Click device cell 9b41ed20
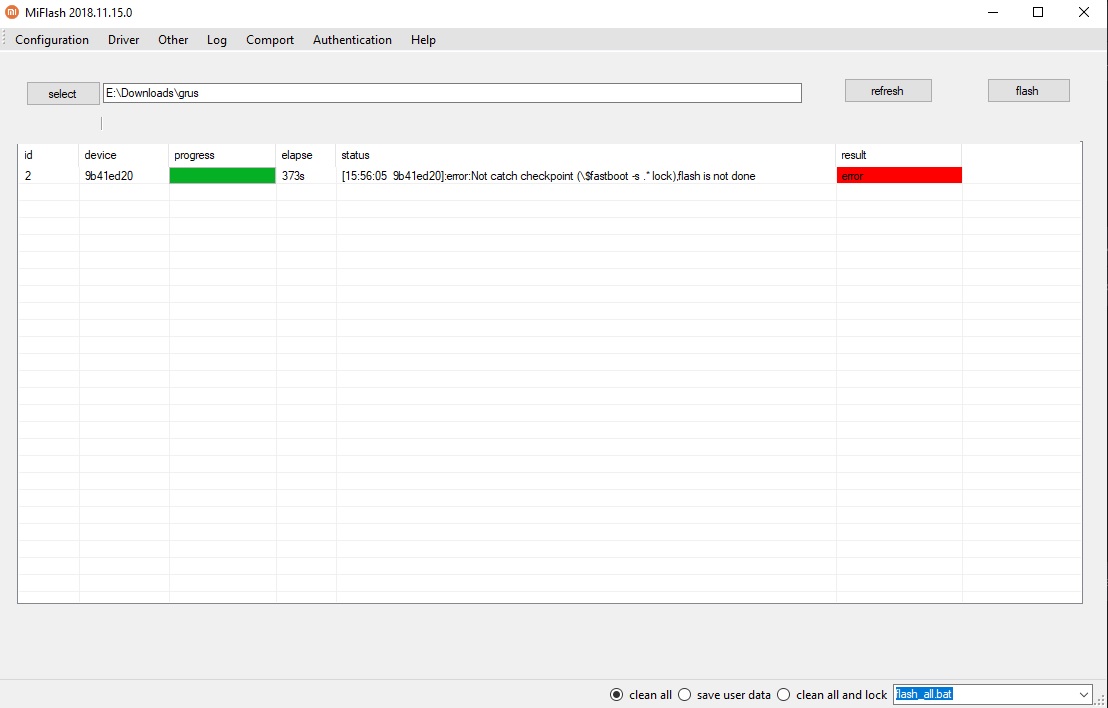This screenshot has height=708, width=1108. pos(109,176)
